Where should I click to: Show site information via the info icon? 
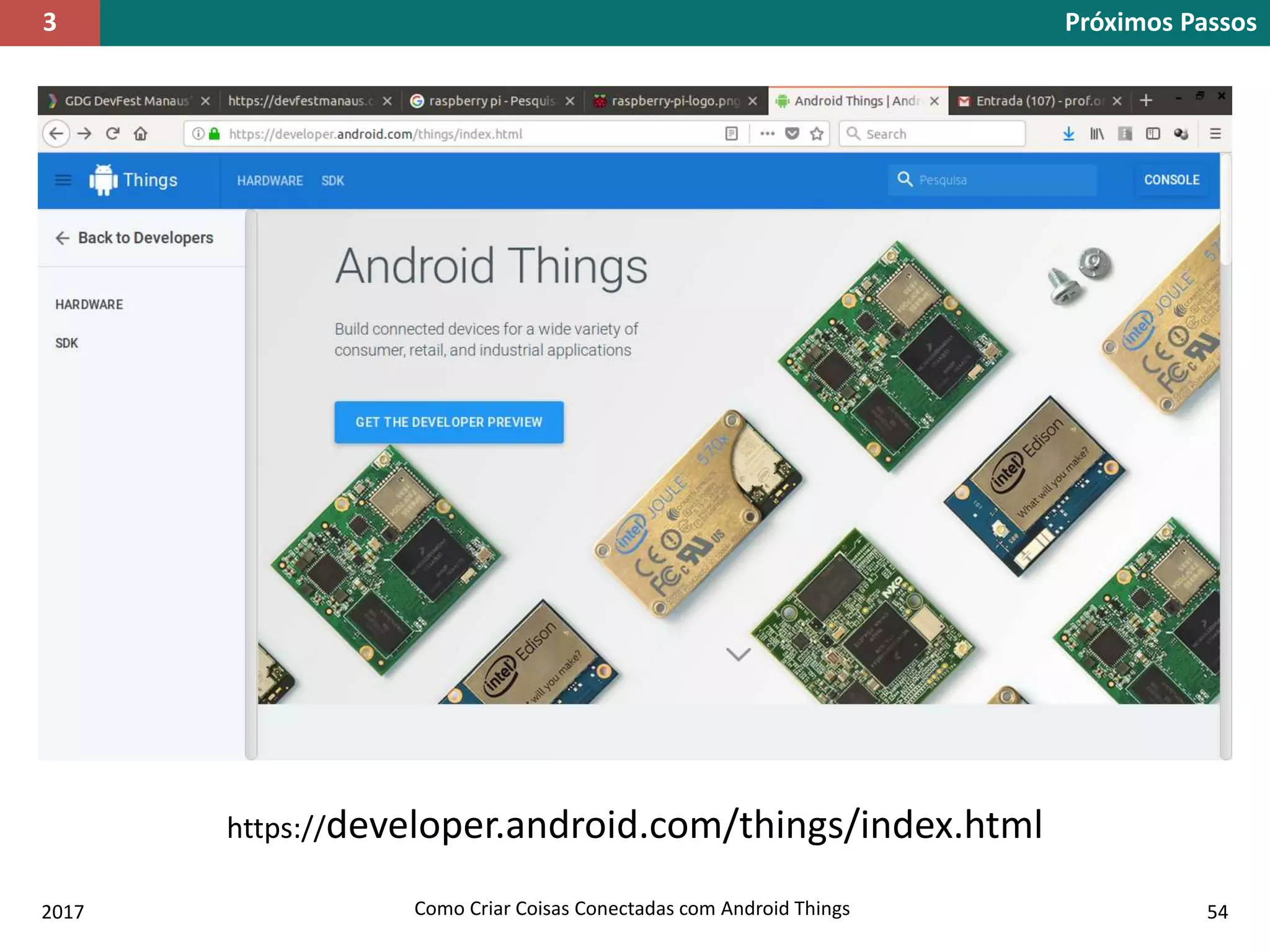coord(198,133)
